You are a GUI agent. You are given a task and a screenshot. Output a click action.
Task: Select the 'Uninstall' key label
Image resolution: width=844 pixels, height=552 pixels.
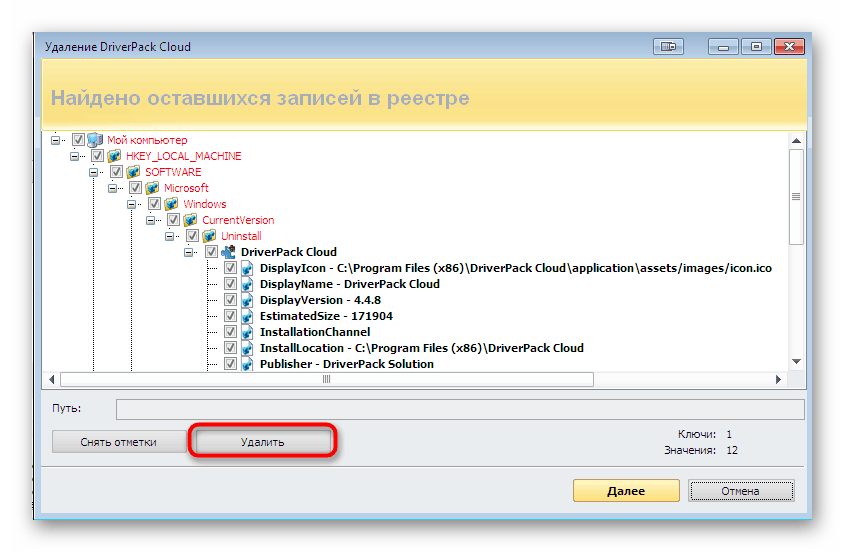(241, 236)
